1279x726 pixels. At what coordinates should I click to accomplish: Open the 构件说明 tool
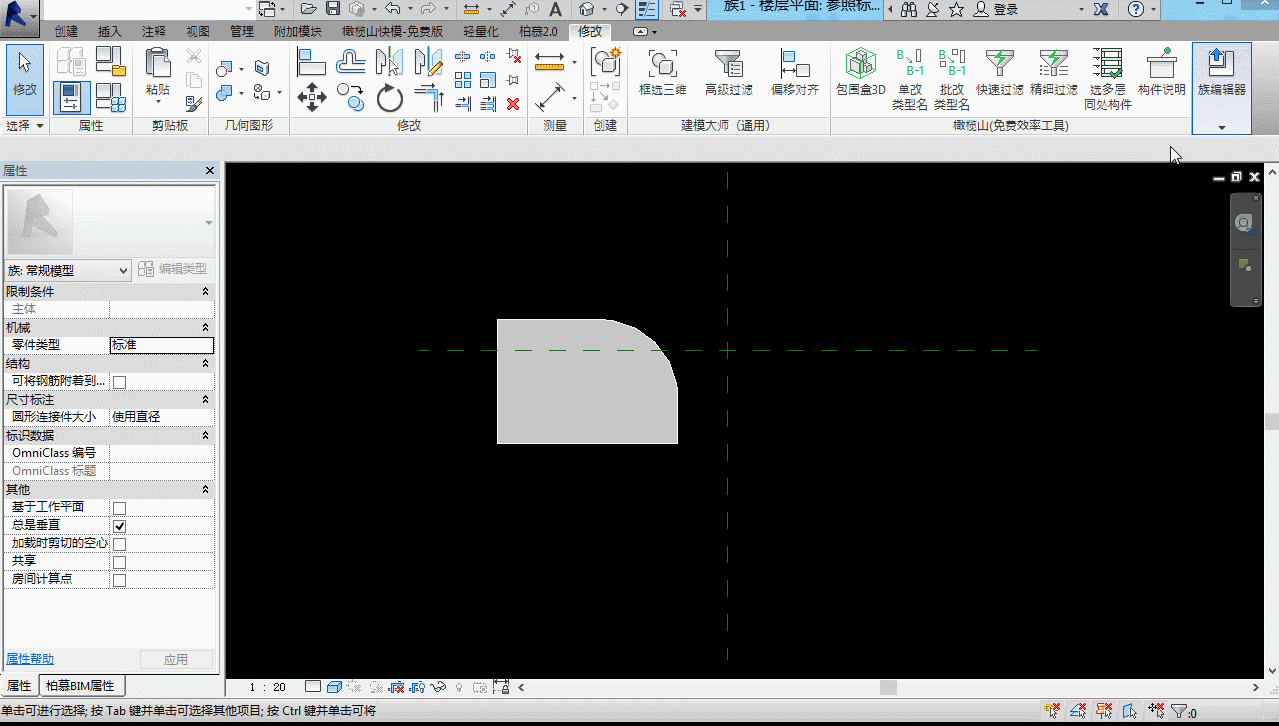click(x=1161, y=71)
